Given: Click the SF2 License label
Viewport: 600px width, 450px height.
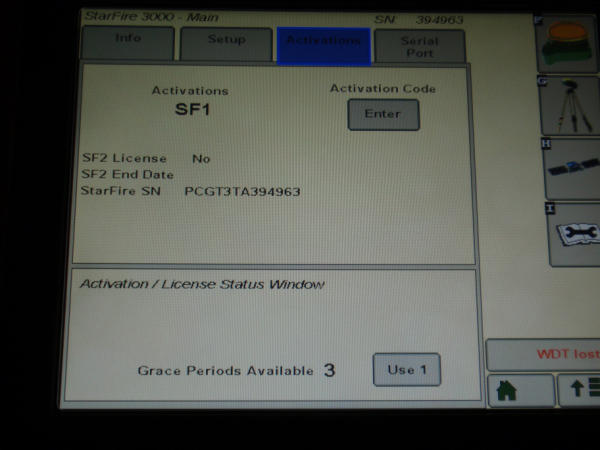Looking at the screenshot, I should [124, 158].
